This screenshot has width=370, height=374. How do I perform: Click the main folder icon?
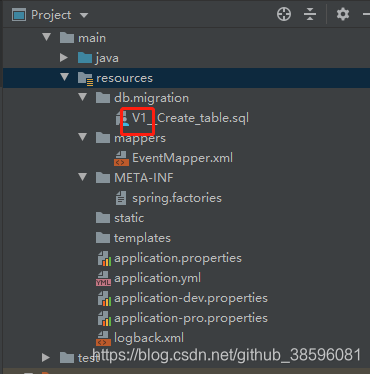67,38
